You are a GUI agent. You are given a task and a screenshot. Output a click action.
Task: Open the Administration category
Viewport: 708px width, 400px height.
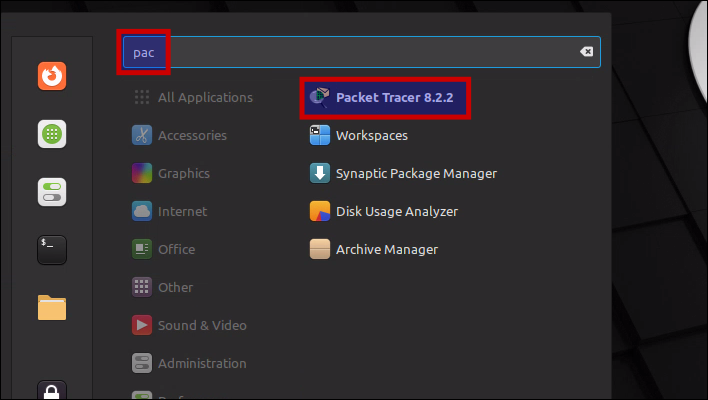pos(201,363)
